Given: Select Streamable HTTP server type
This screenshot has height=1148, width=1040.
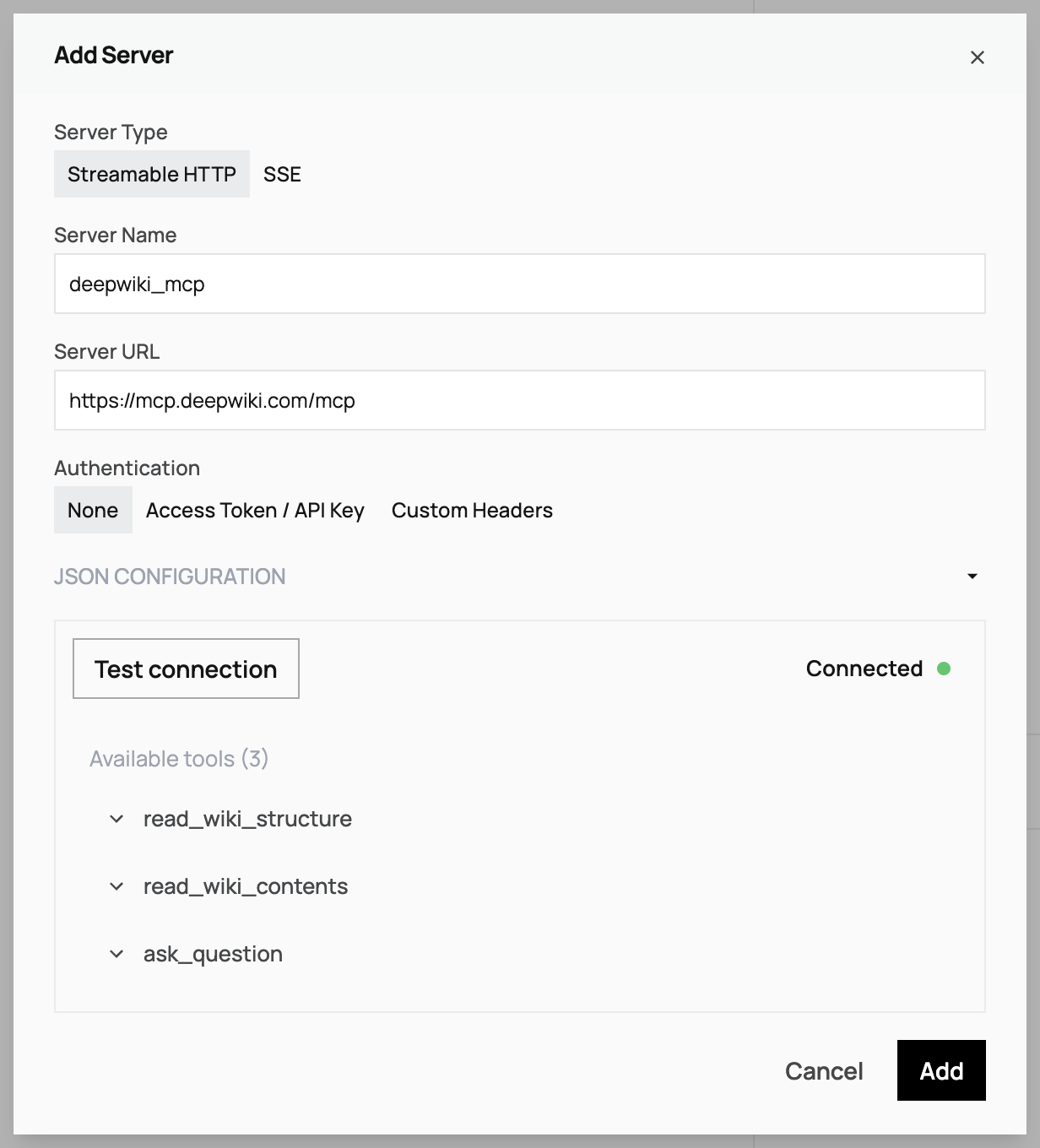Looking at the screenshot, I should coord(152,175).
